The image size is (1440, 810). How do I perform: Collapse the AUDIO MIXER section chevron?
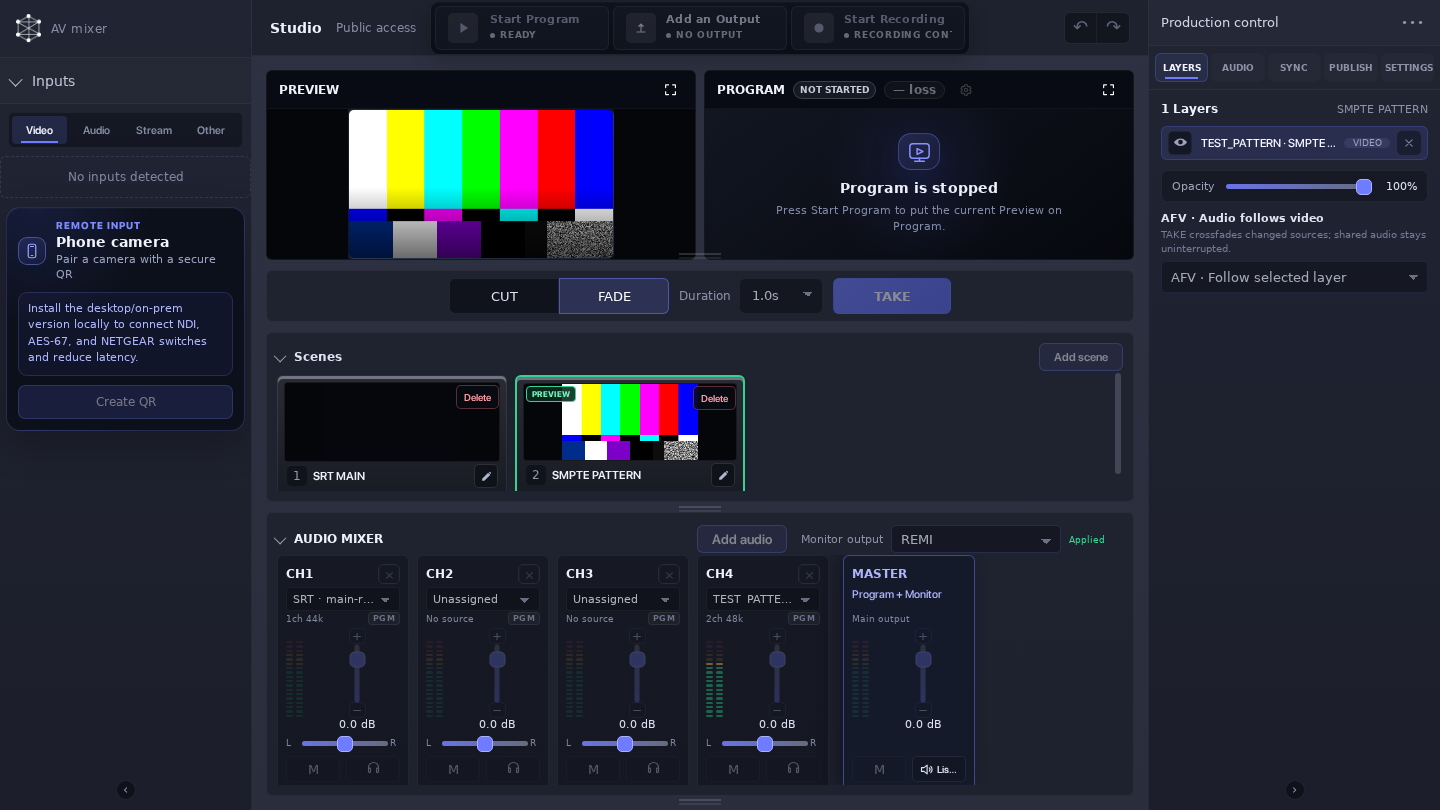(x=280, y=540)
